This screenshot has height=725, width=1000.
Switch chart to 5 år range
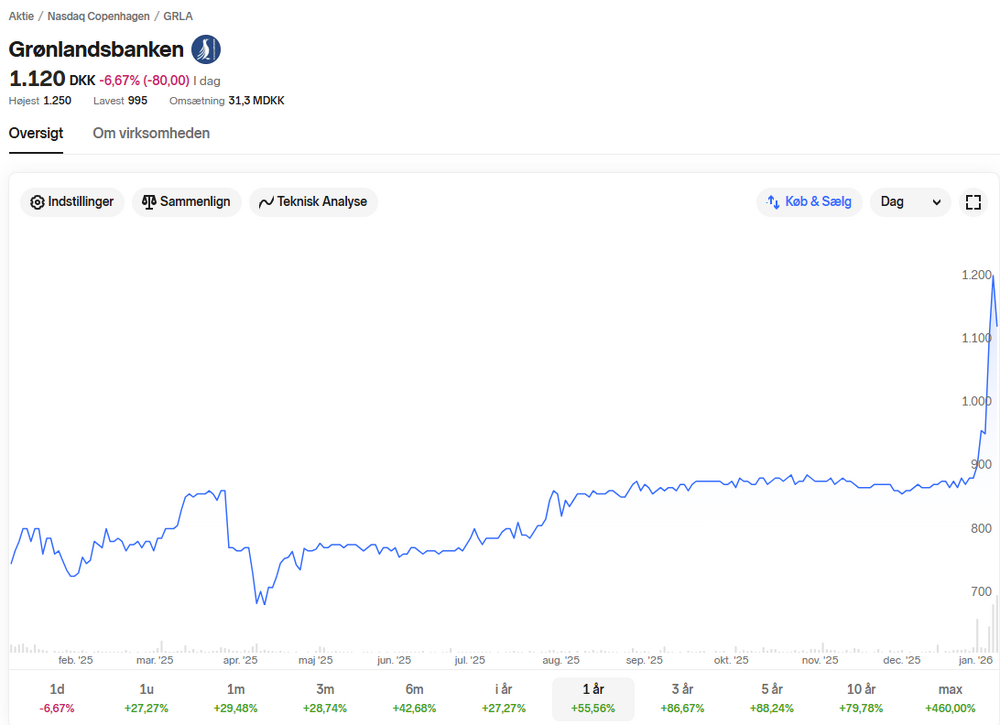tap(772, 698)
